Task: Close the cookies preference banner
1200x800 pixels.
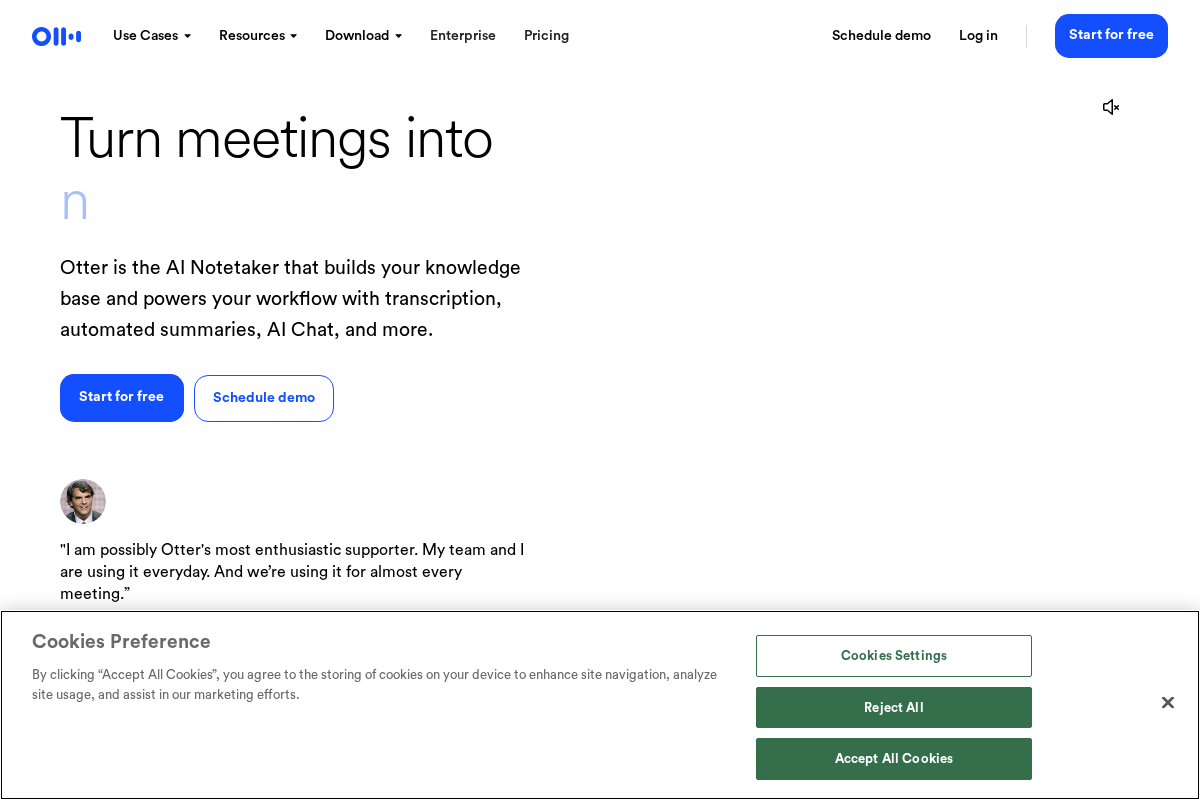Action: coord(1167,703)
